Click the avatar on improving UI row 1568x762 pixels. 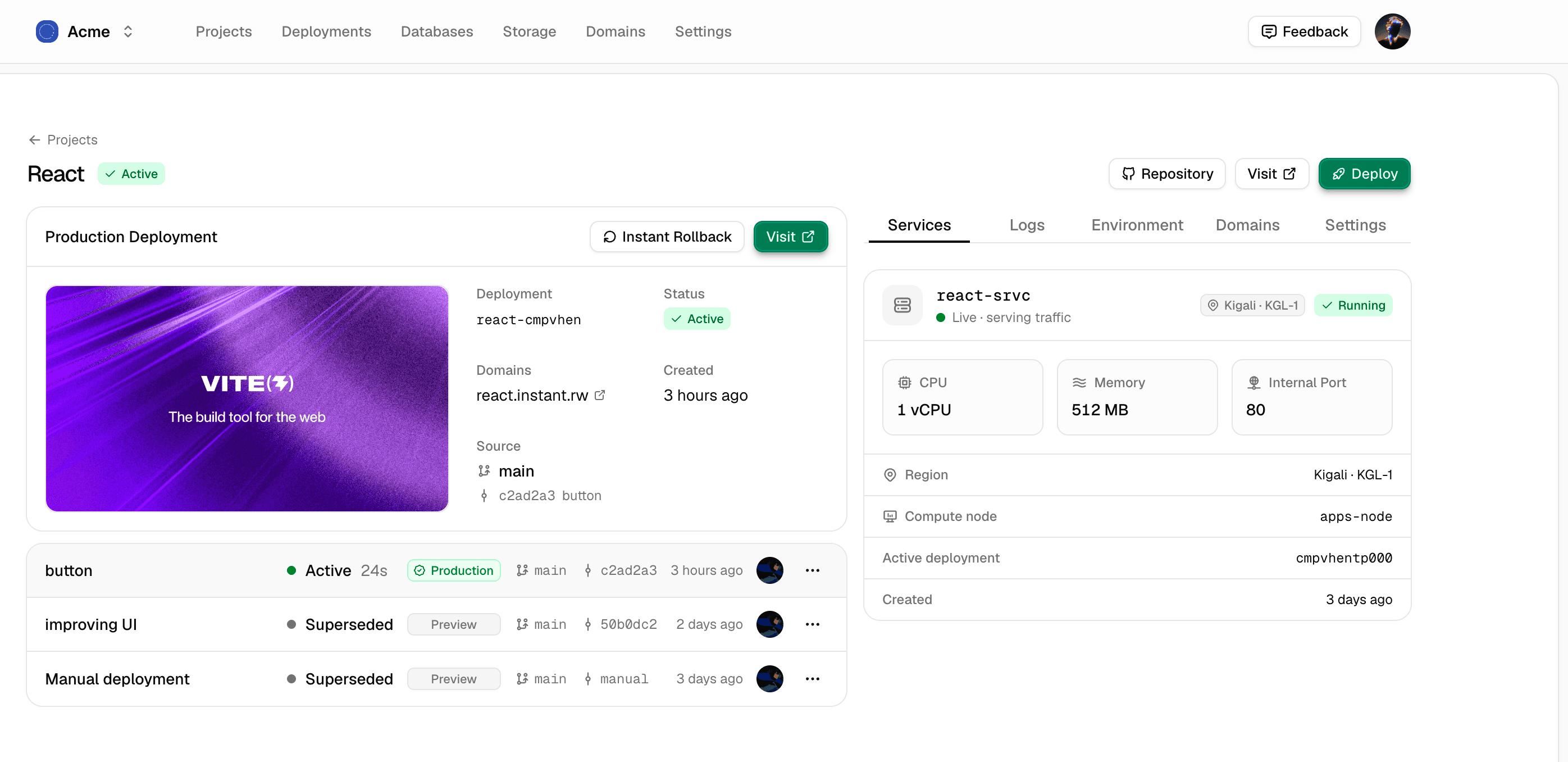(x=769, y=625)
